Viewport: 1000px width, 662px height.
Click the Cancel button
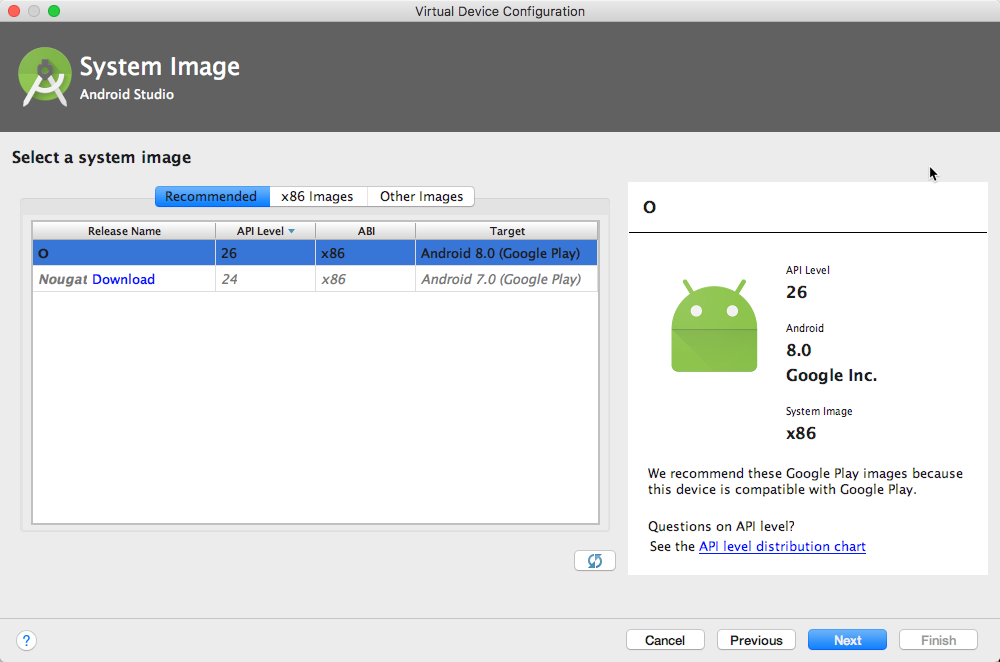coord(665,640)
